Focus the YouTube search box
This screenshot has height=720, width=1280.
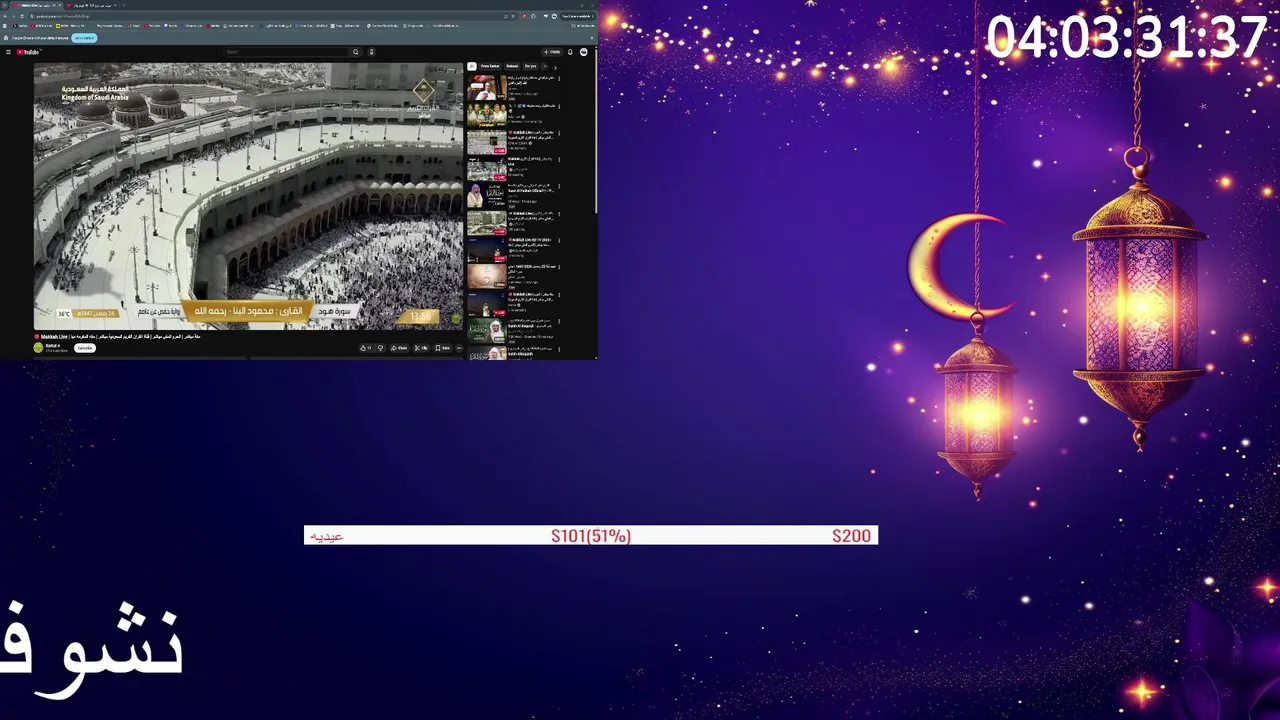coord(287,52)
